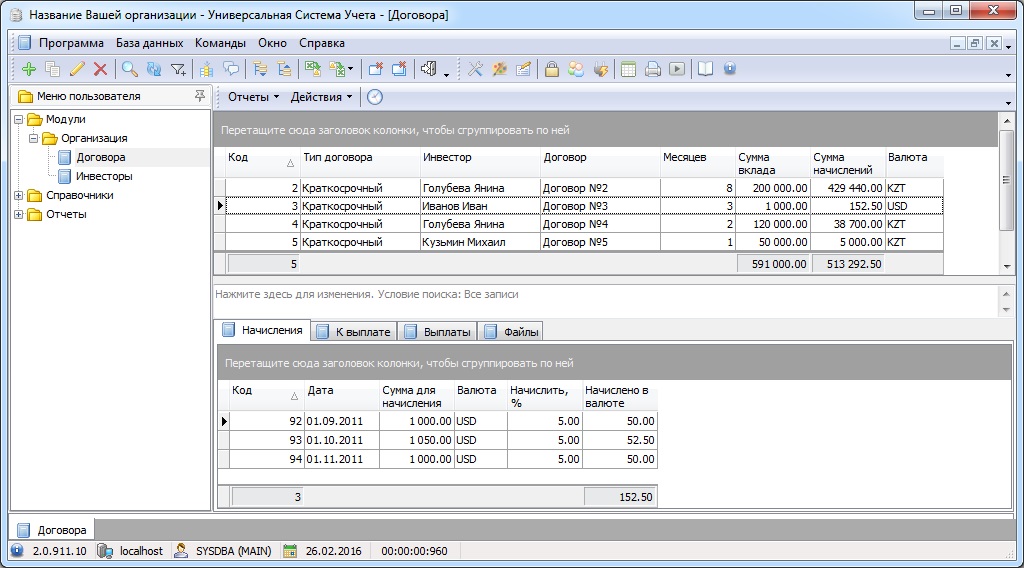
Task: Click the wrench and screwdriver Settings icon
Action: point(475,69)
